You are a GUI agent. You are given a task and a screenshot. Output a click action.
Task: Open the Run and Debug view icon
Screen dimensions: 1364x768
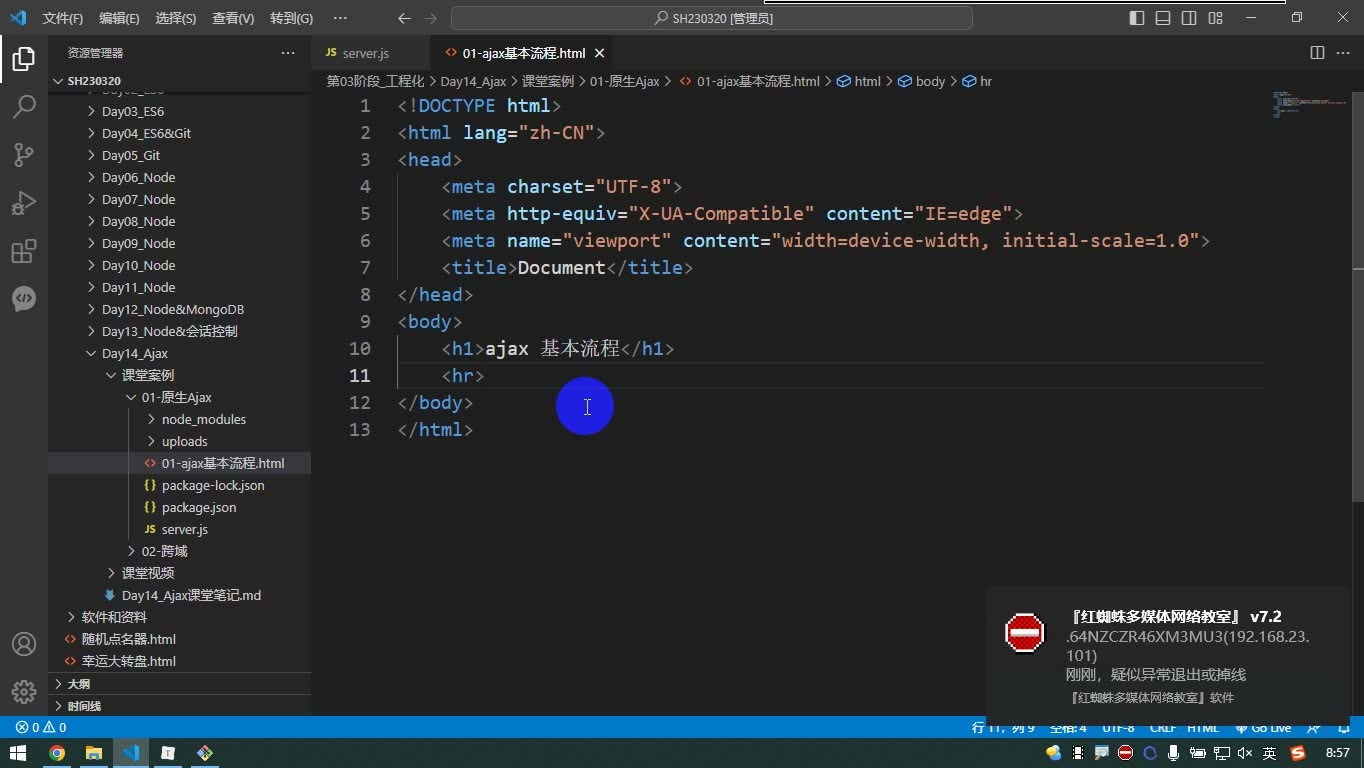click(x=24, y=203)
